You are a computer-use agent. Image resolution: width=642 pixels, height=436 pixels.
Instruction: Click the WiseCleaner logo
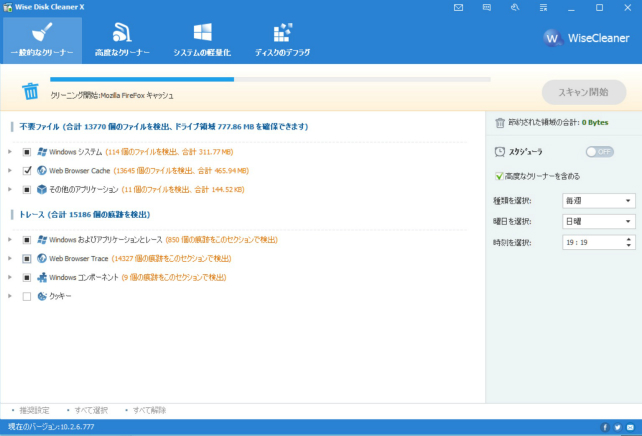pyautogui.click(x=585, y=38)
